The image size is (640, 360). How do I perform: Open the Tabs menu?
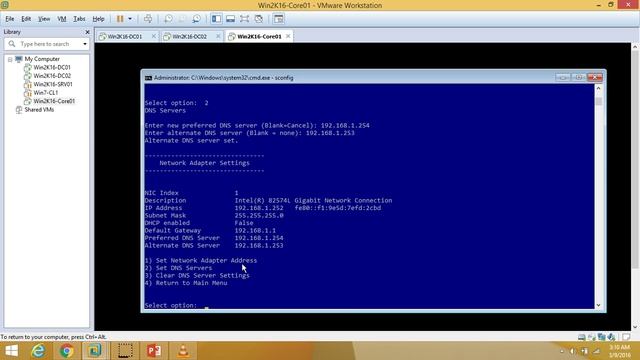coord(79,19)
